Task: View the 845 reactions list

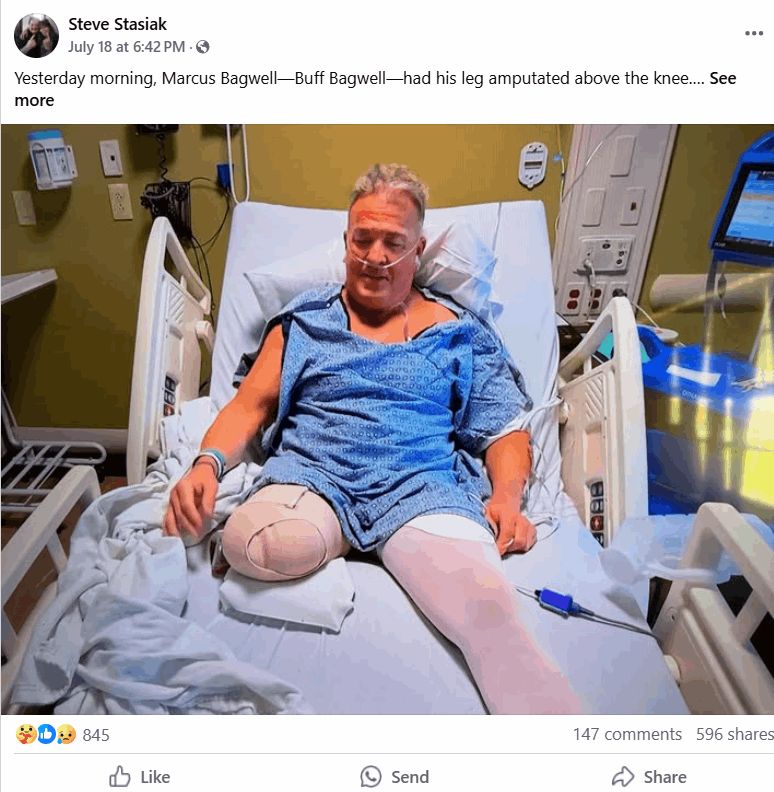Action: click(95, 735)
